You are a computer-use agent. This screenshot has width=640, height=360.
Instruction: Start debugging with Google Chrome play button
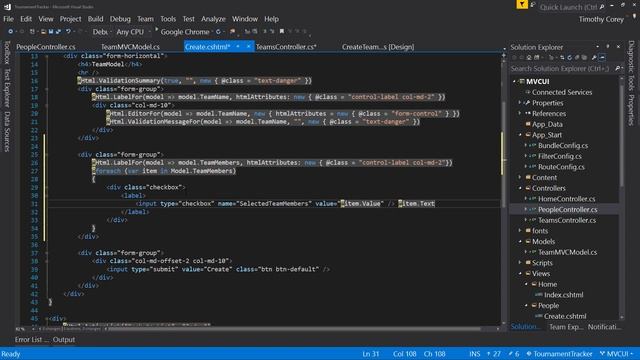click(x=157, y=29)
